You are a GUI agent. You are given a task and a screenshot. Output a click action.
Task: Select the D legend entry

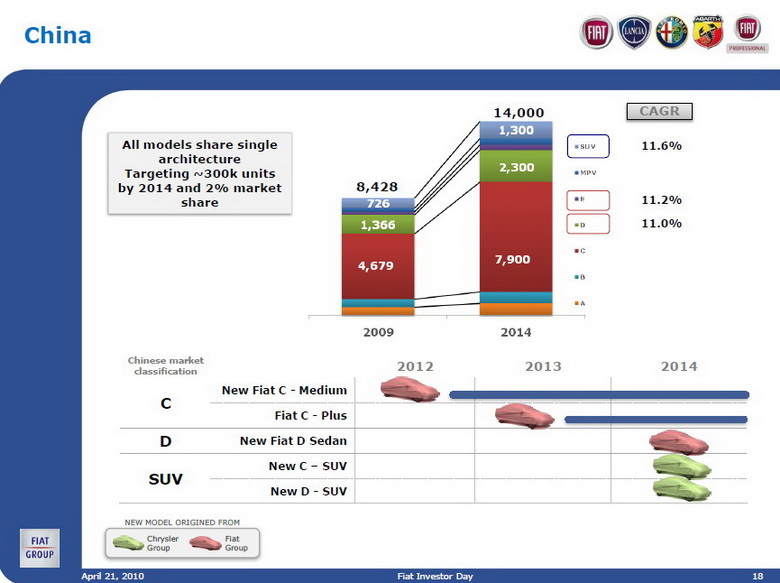588,224
